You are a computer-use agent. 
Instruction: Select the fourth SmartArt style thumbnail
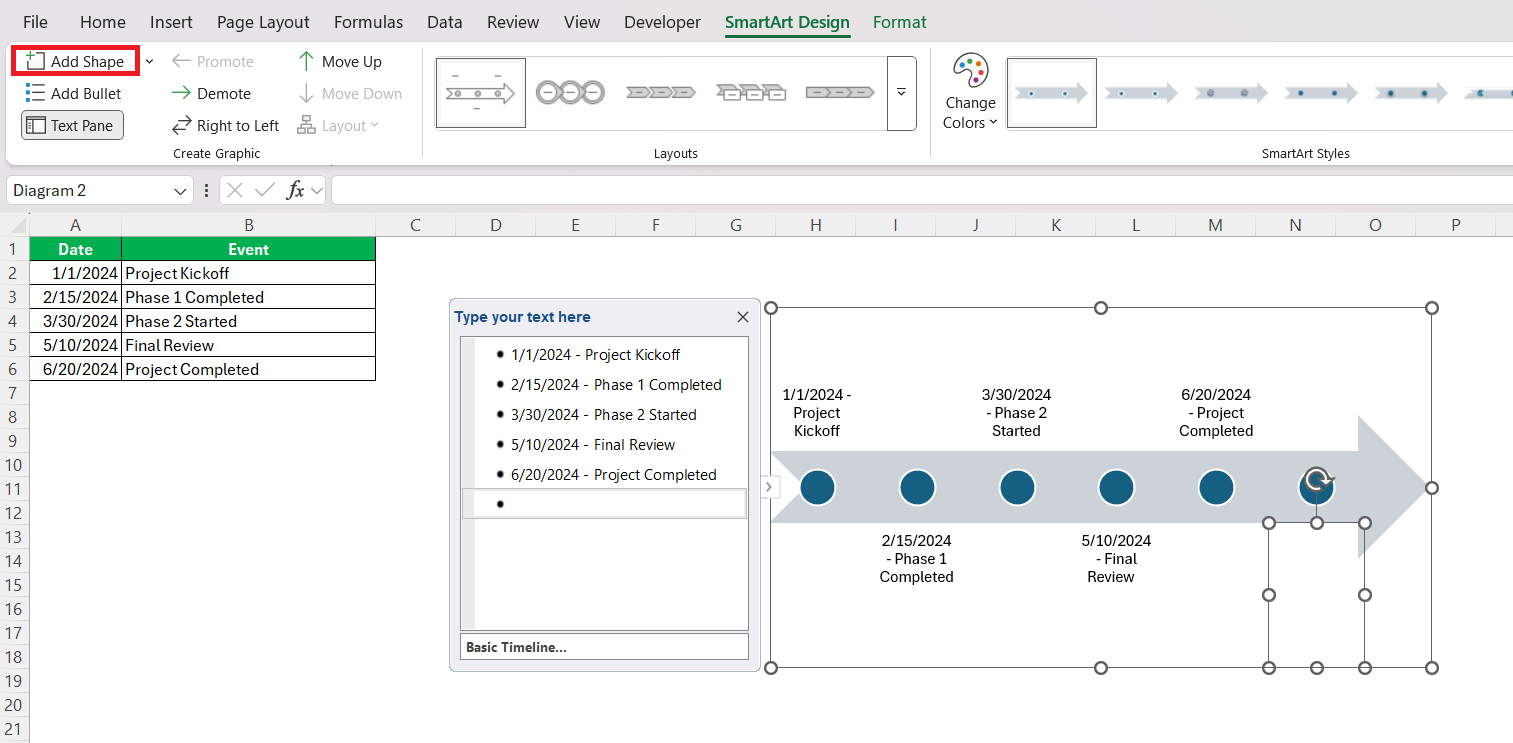pyautogui.click(x=1321, y=93)
